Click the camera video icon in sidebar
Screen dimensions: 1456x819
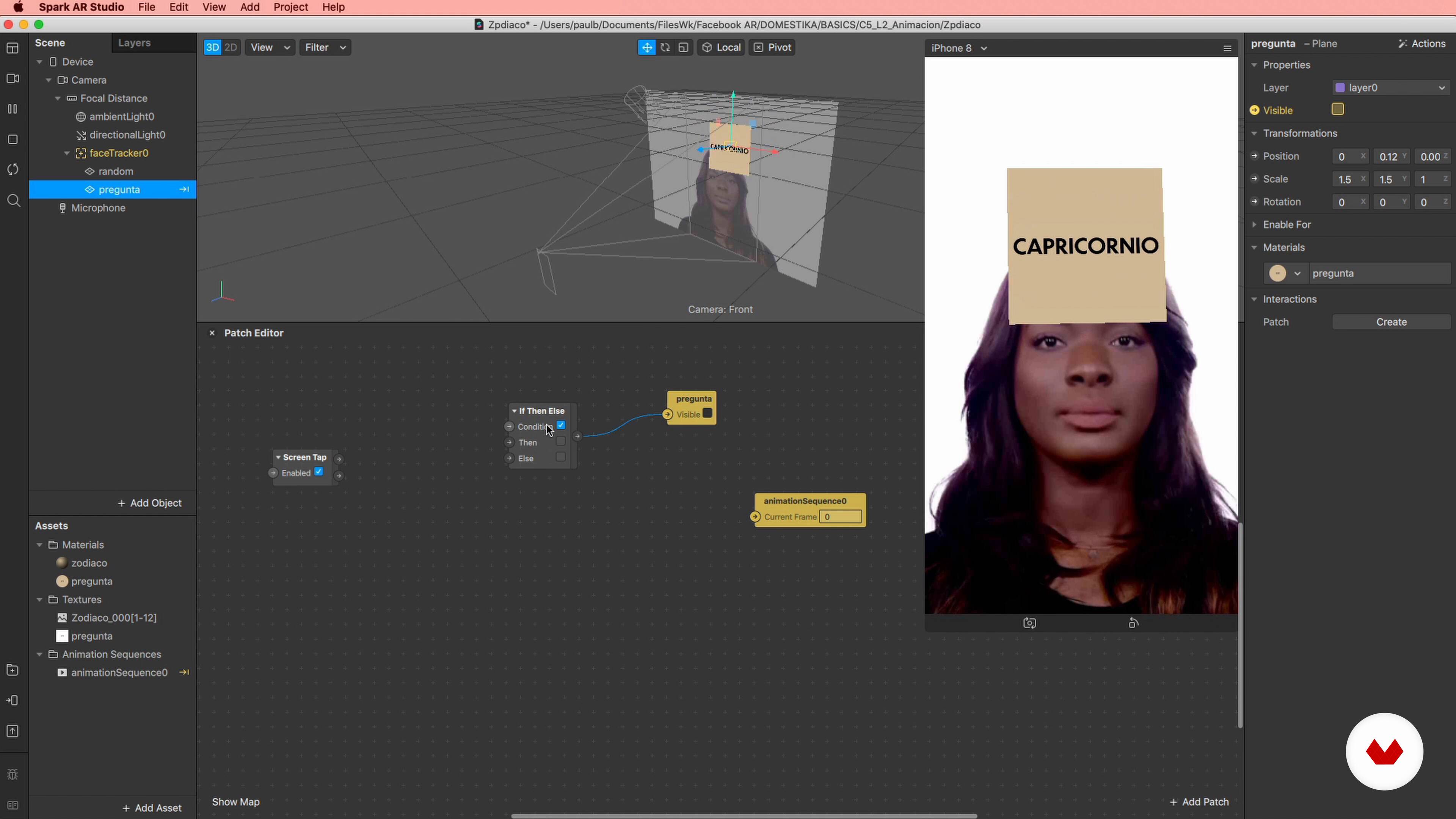click(13, 78)
